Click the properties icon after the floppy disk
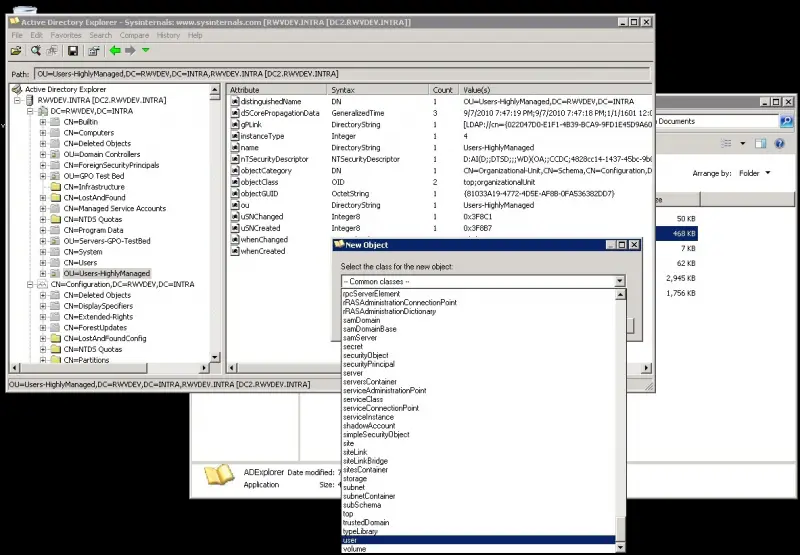800x555 pixels. (93, 51)
